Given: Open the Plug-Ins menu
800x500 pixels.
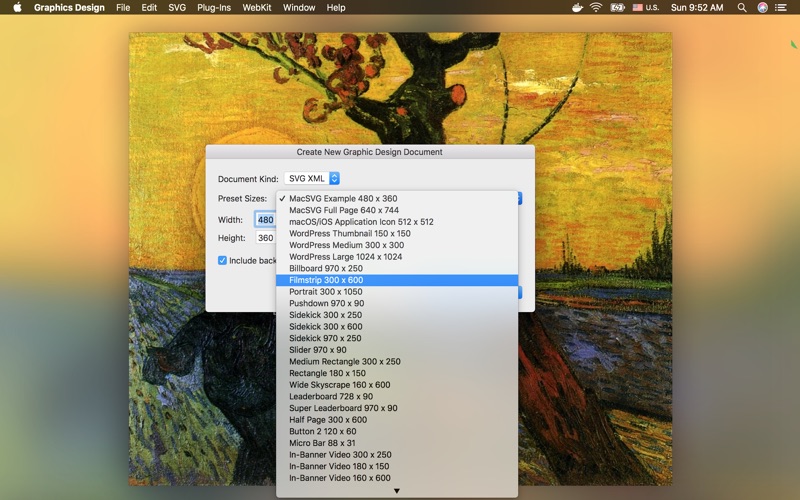Looking at the screenshot, I should click(214, 7).
